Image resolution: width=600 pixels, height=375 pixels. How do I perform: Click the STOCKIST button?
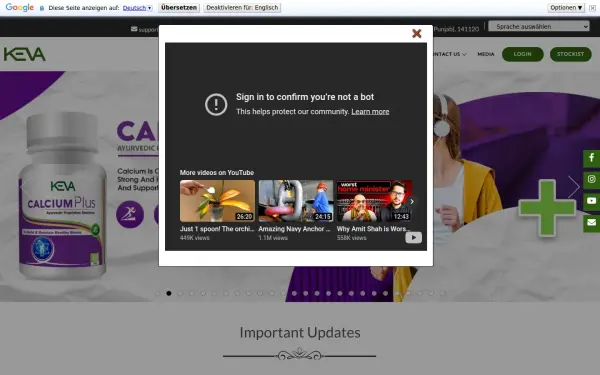tap(570, 54)
